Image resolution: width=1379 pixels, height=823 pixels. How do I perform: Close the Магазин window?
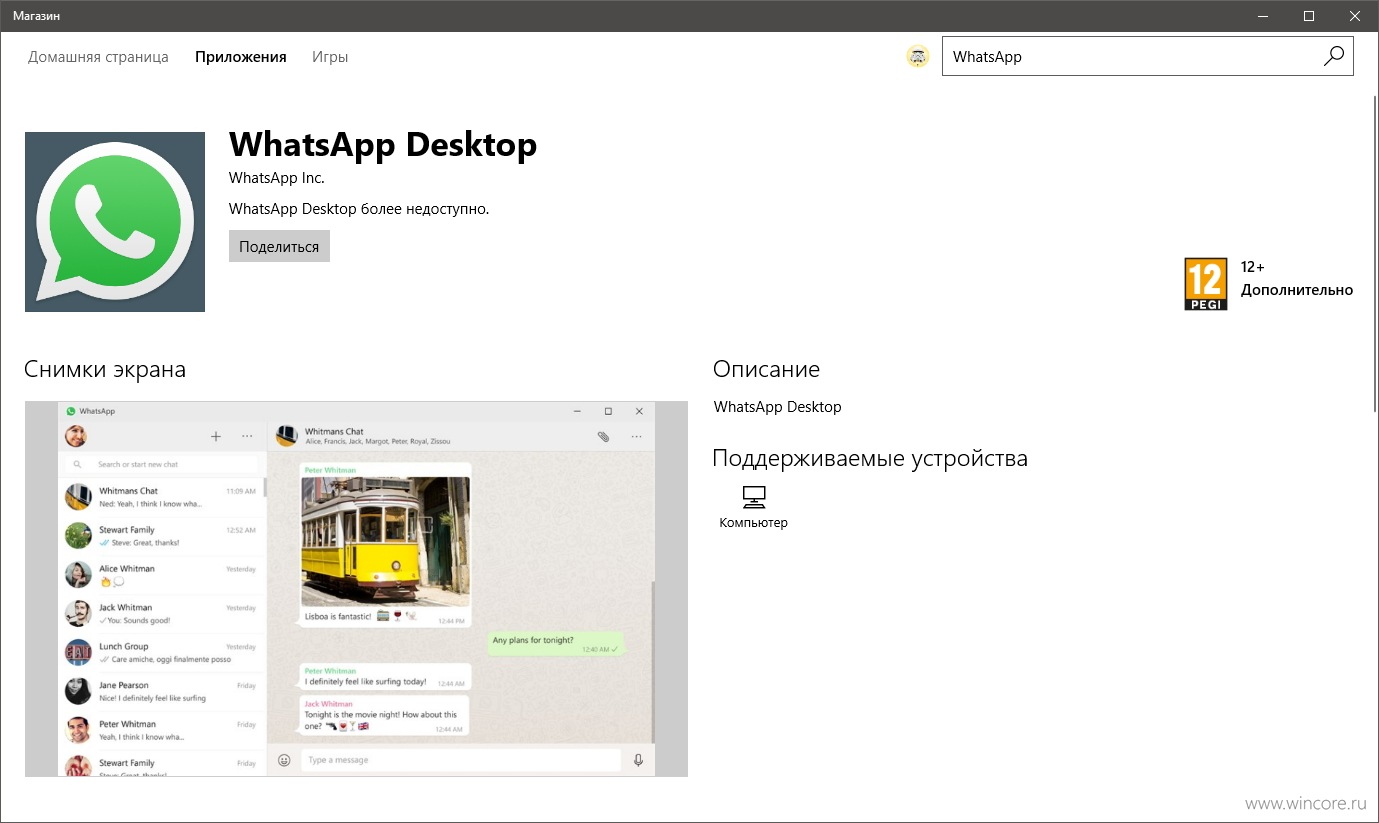[1355, 16]
